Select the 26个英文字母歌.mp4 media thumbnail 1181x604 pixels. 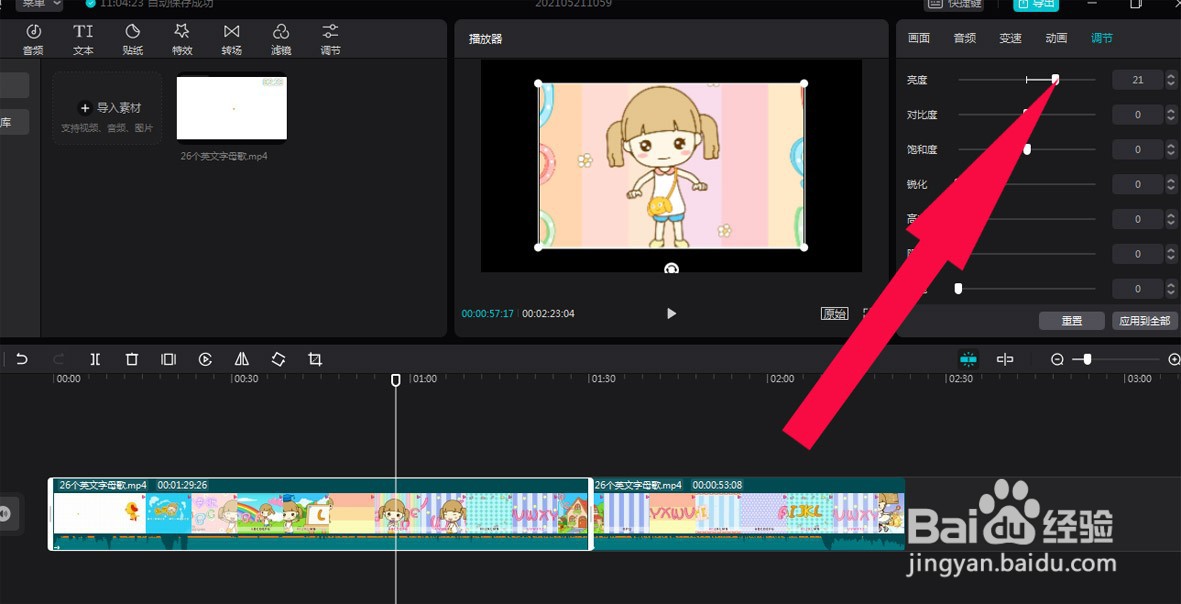click(231, 107)
